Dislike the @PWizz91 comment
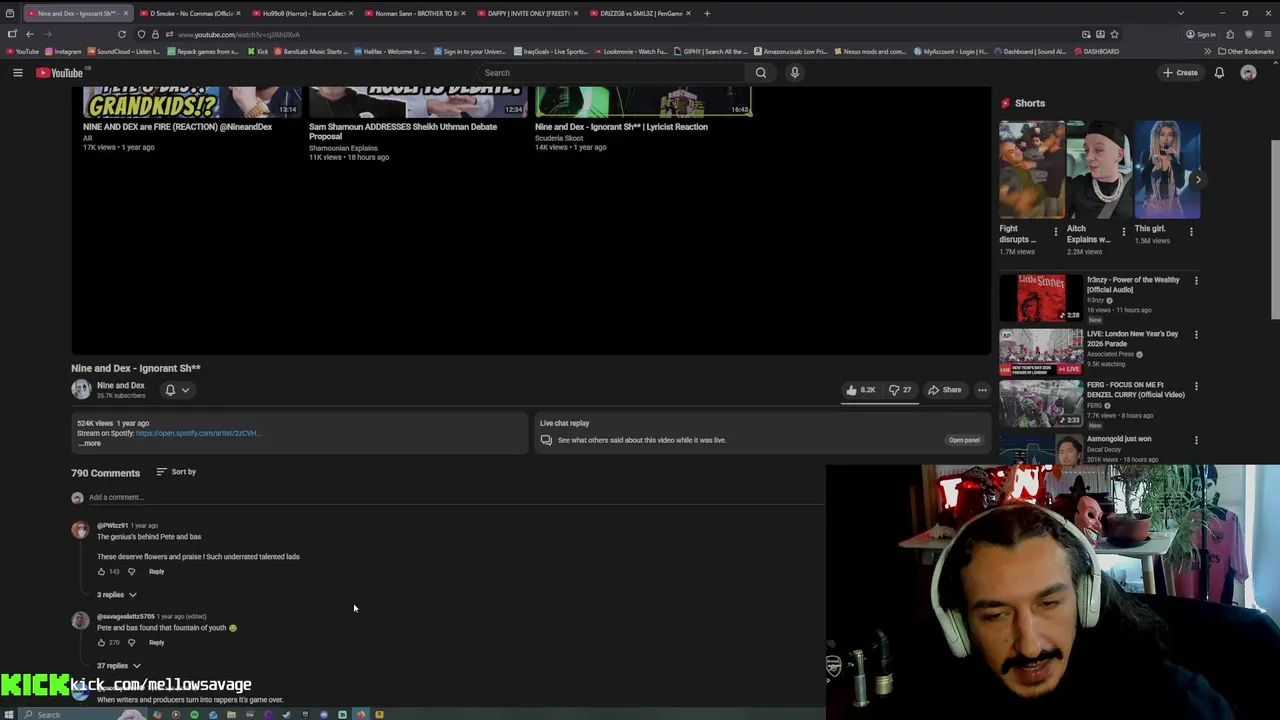1280x720 pixels. [x=131, y=572]
